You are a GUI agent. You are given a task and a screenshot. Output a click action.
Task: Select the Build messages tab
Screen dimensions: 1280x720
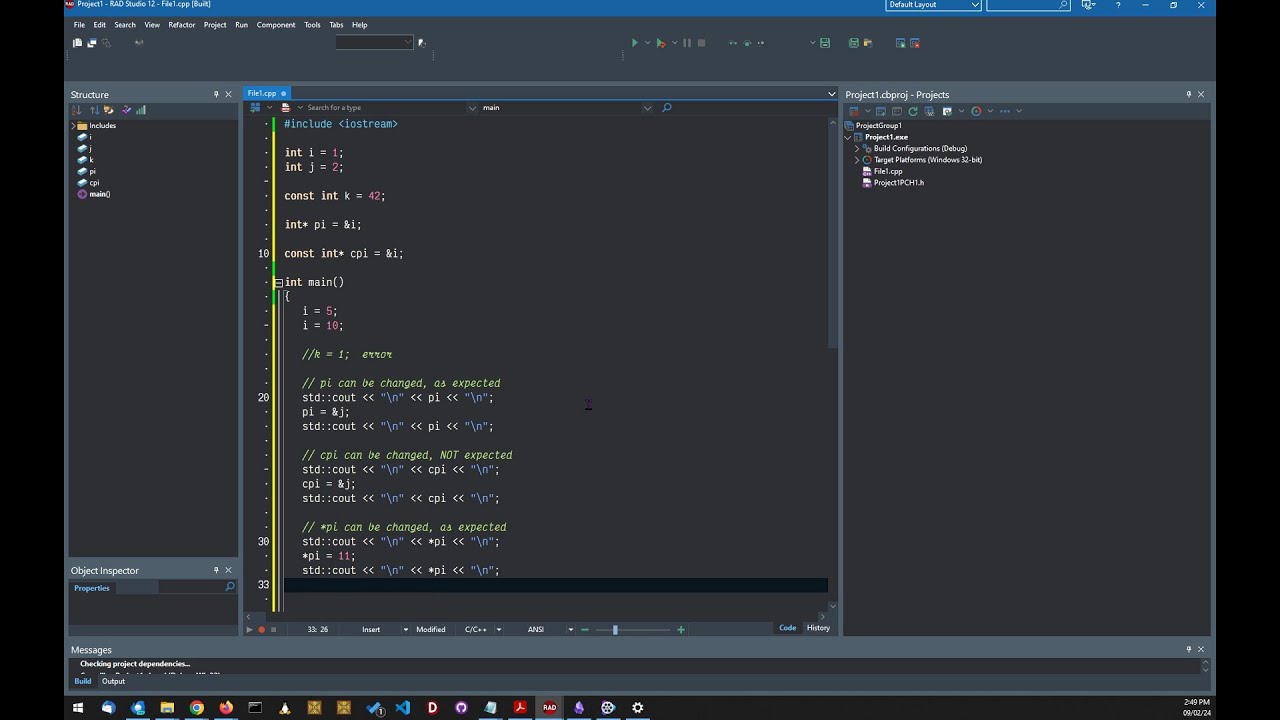(x=83, y=681)
